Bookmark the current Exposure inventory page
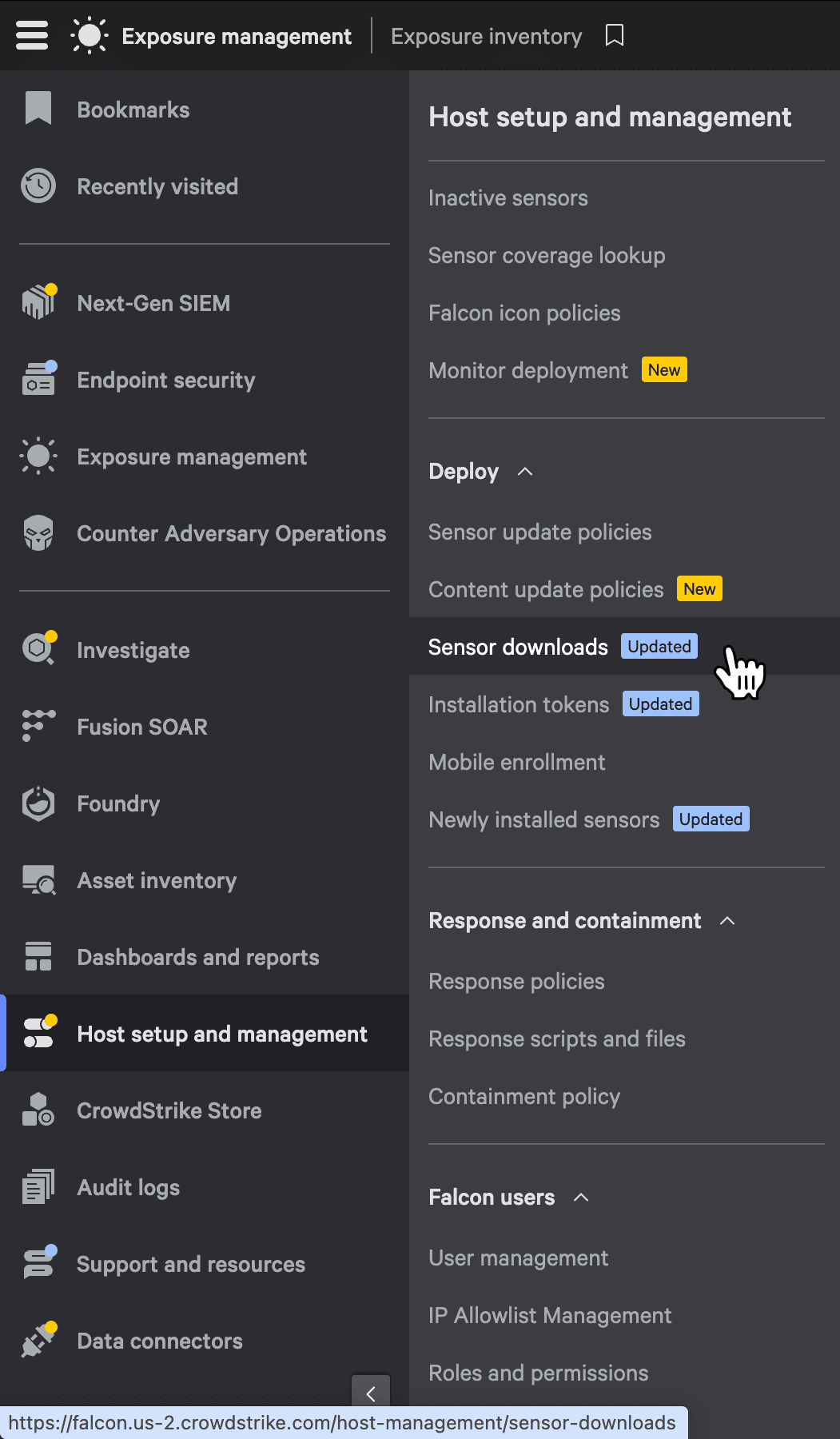 point(614,35)
